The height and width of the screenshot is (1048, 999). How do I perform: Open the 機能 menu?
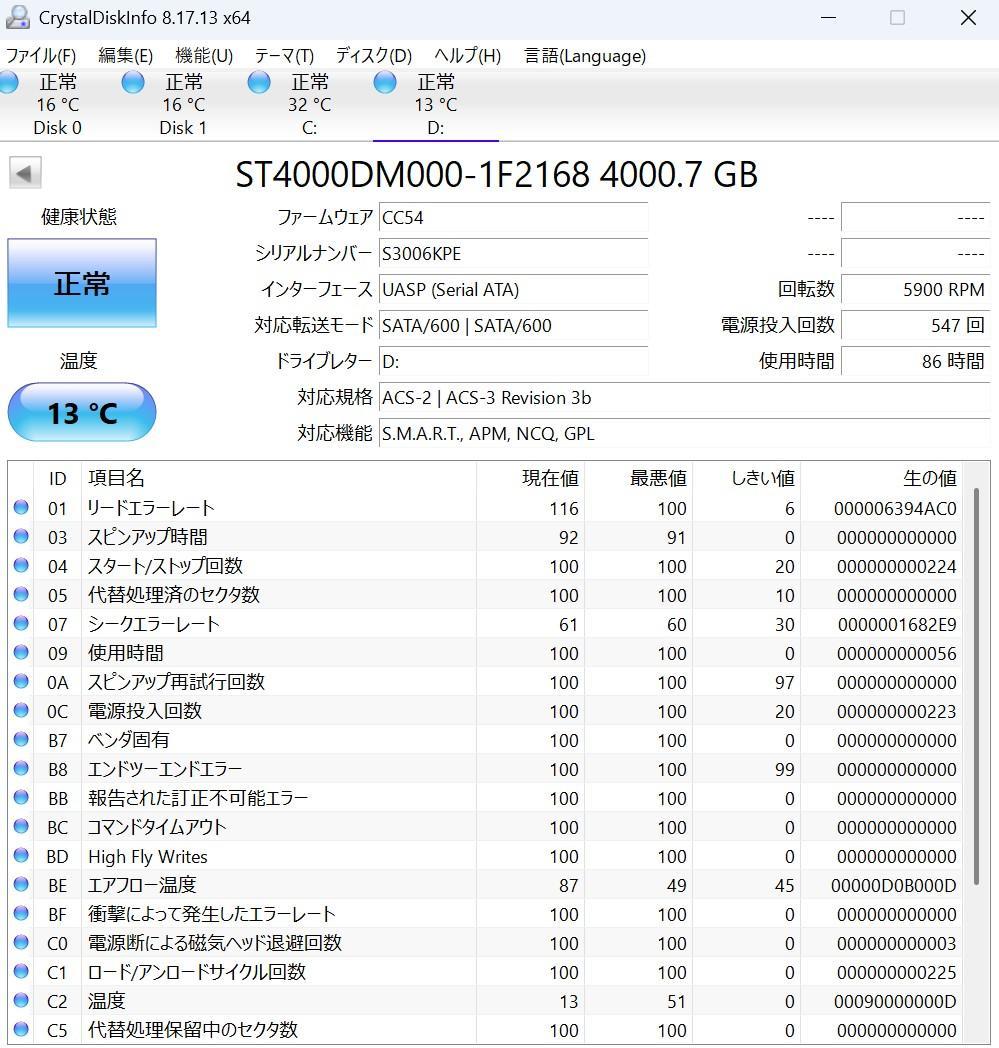(203, 56)
